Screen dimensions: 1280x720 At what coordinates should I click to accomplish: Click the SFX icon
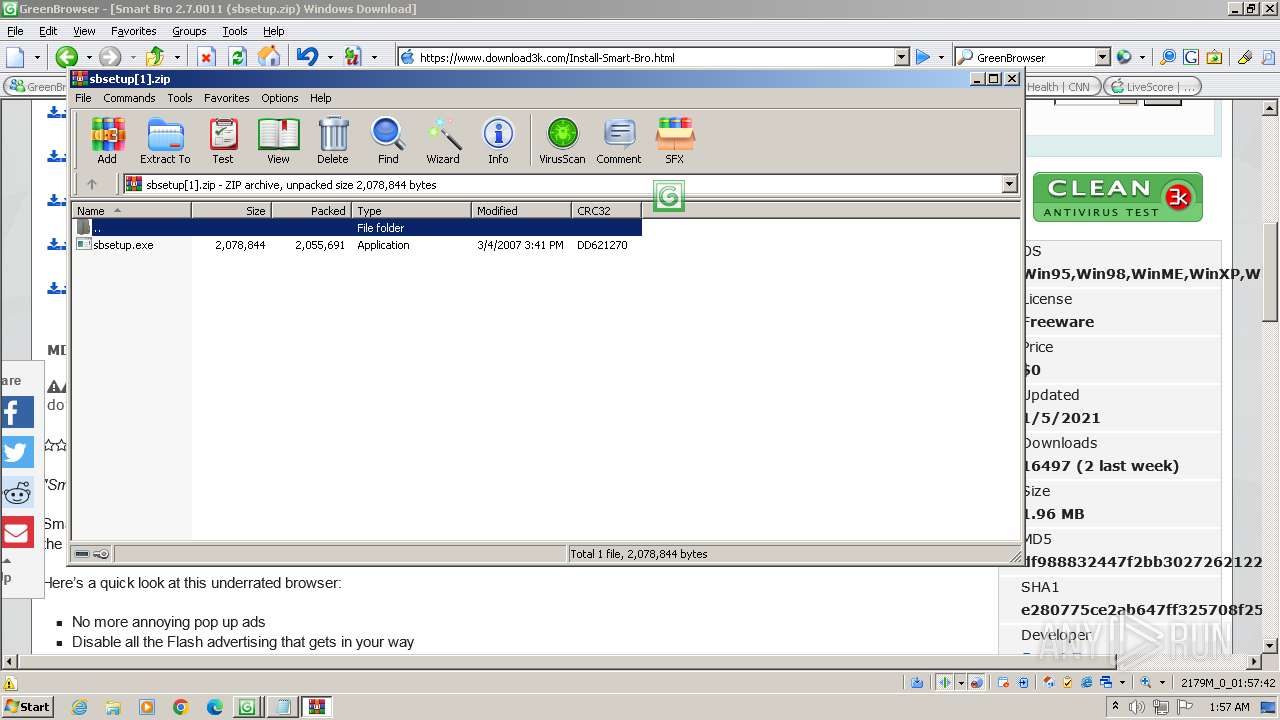coord(675,141)
